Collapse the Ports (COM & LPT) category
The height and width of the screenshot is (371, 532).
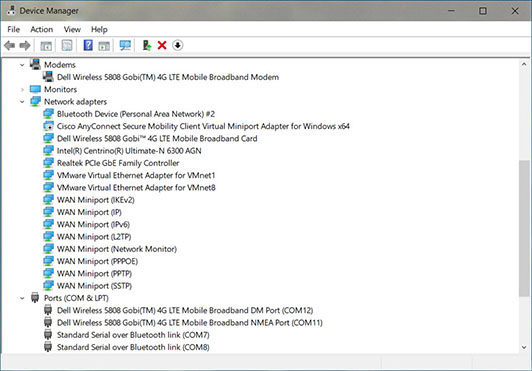click(22, 298)
